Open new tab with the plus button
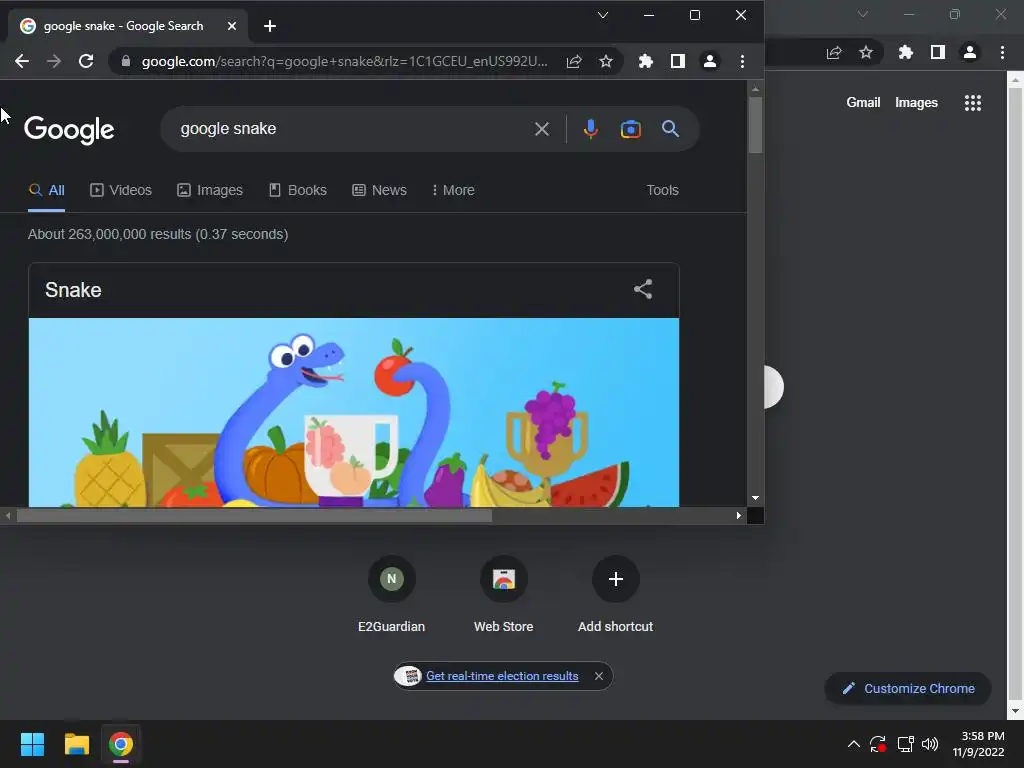Screen dimensions: 1024x768 click(270, 26)
